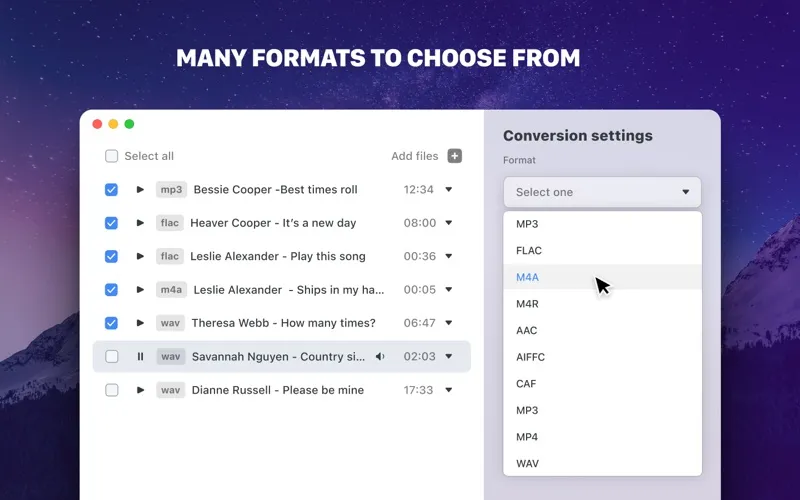Click the flac badge on Heaver Cooper
This screenshot has height=500, width=800.
coord(169,223)
